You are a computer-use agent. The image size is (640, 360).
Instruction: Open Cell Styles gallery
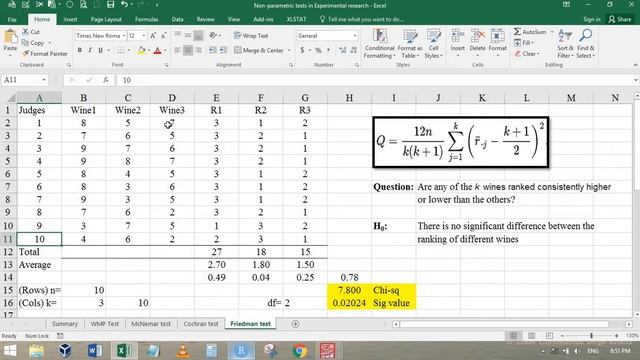click(x=433, y=43)
